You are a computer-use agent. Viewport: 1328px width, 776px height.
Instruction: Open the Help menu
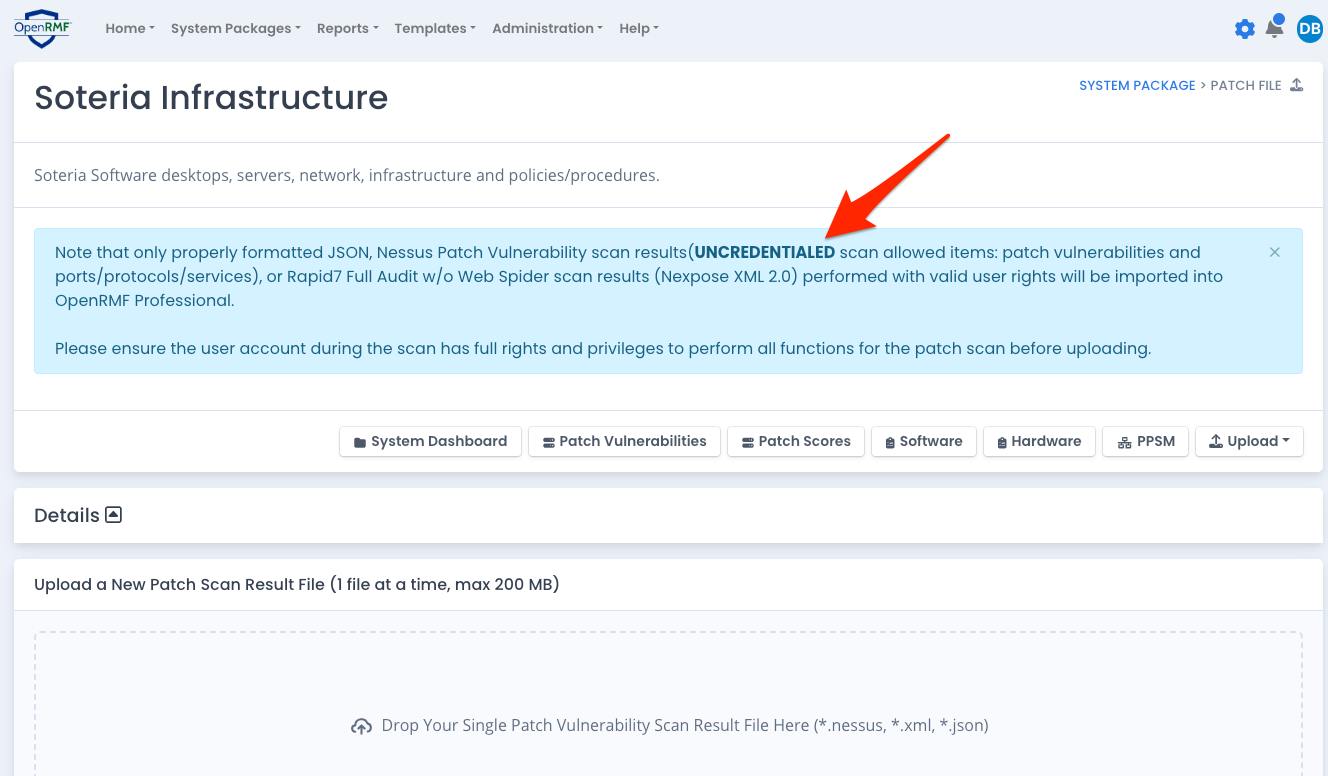639,28
